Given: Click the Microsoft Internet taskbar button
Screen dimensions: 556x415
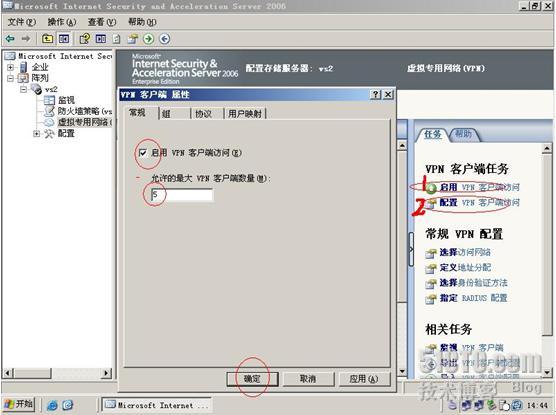Looking at the screenshot, I should point(156,405).
